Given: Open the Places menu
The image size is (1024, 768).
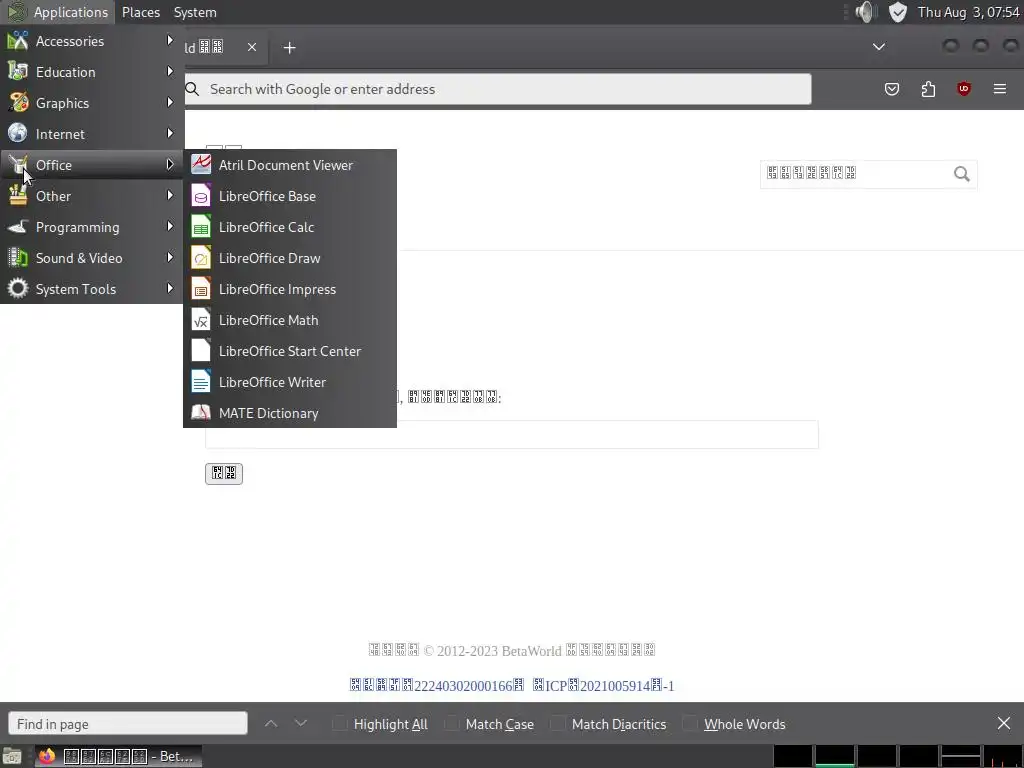Looking at the screenshot, I should pos(141,12).
